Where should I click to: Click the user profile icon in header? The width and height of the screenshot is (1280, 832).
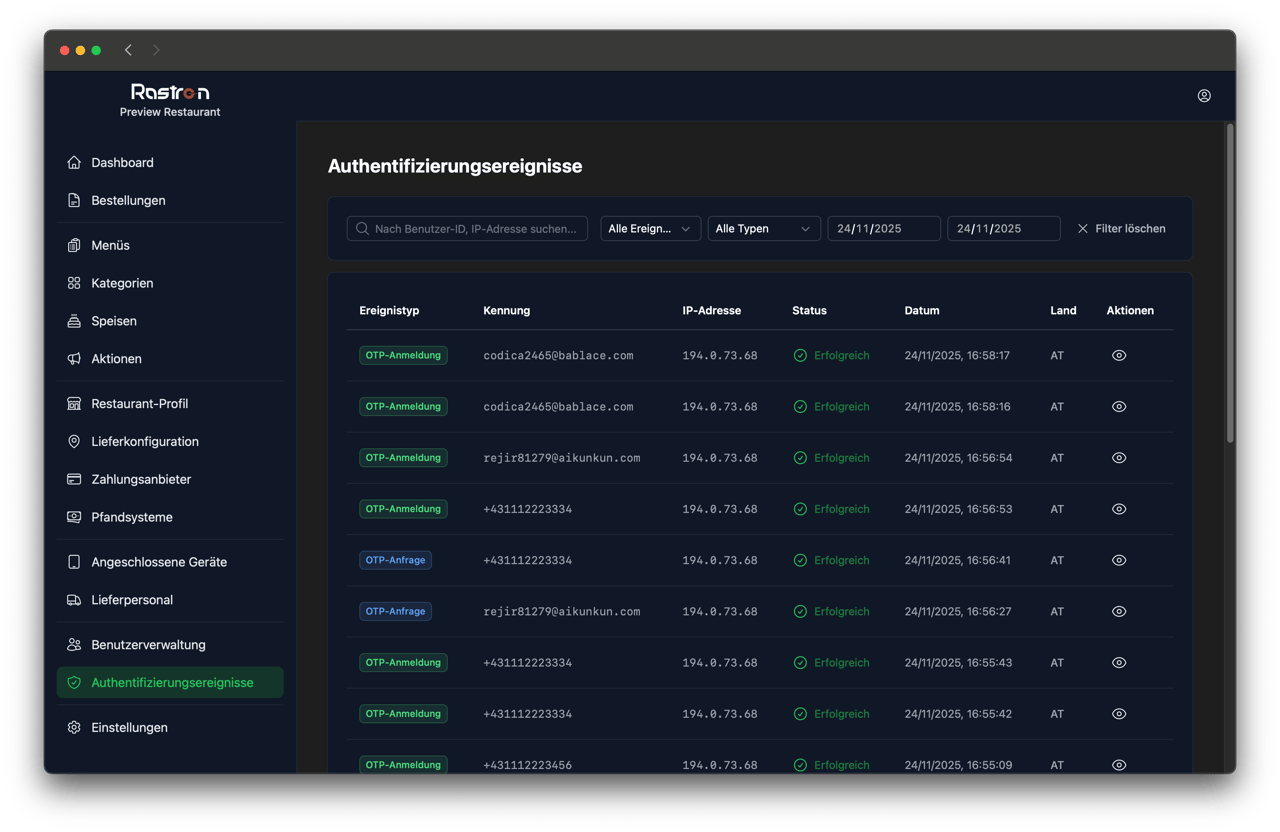tap(1204, 96)
